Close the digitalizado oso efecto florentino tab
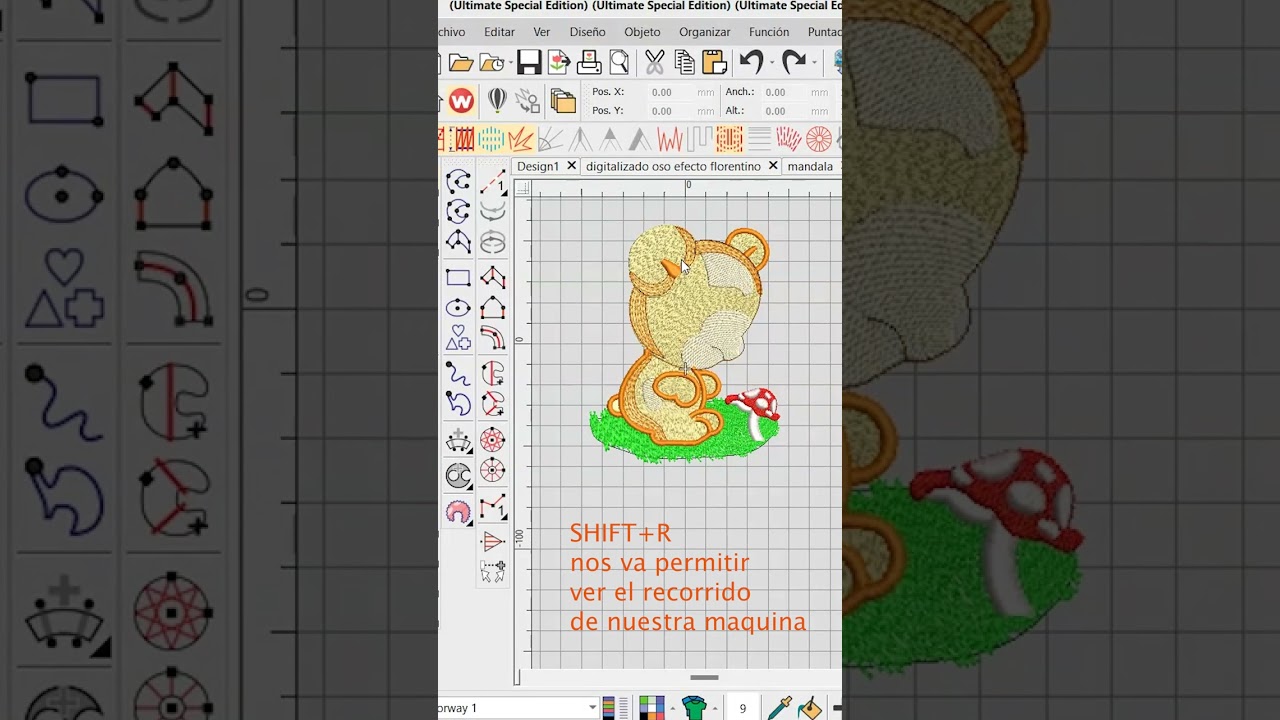1280x720 pixels. [773, 166]
